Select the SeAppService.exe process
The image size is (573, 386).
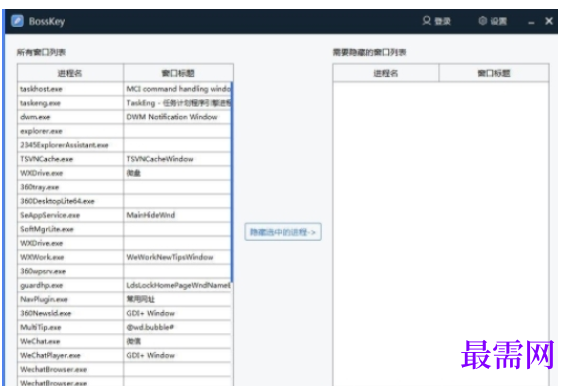70,215
